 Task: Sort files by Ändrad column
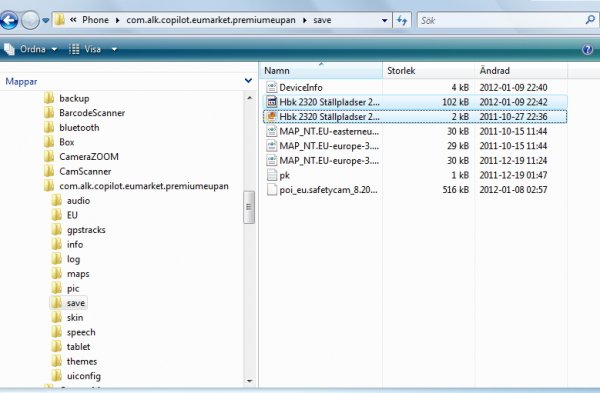pos(521,70)
